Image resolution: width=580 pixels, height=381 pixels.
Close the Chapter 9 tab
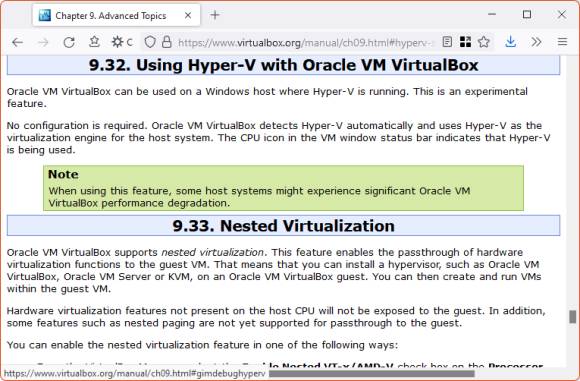pos(188,16)
